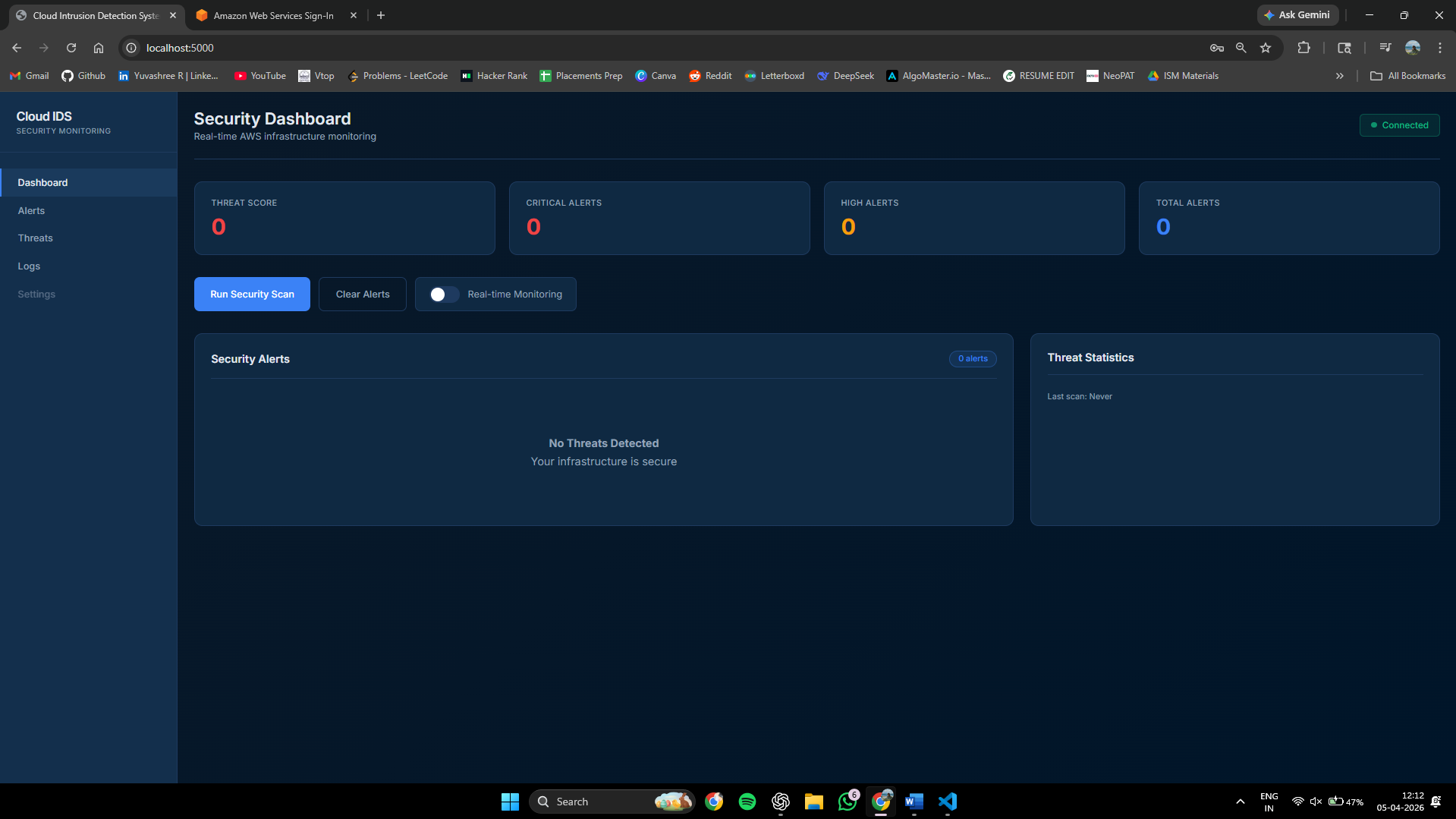
Task: Open Logs in the sidebar
Action: point(89,266)
